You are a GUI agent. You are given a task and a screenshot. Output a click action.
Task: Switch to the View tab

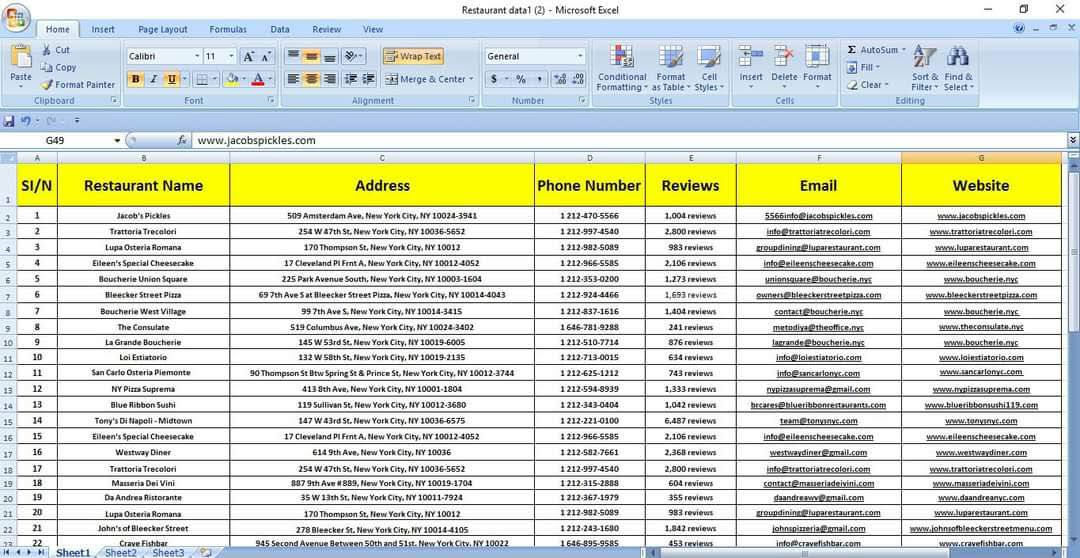click(x=373, y=30)
